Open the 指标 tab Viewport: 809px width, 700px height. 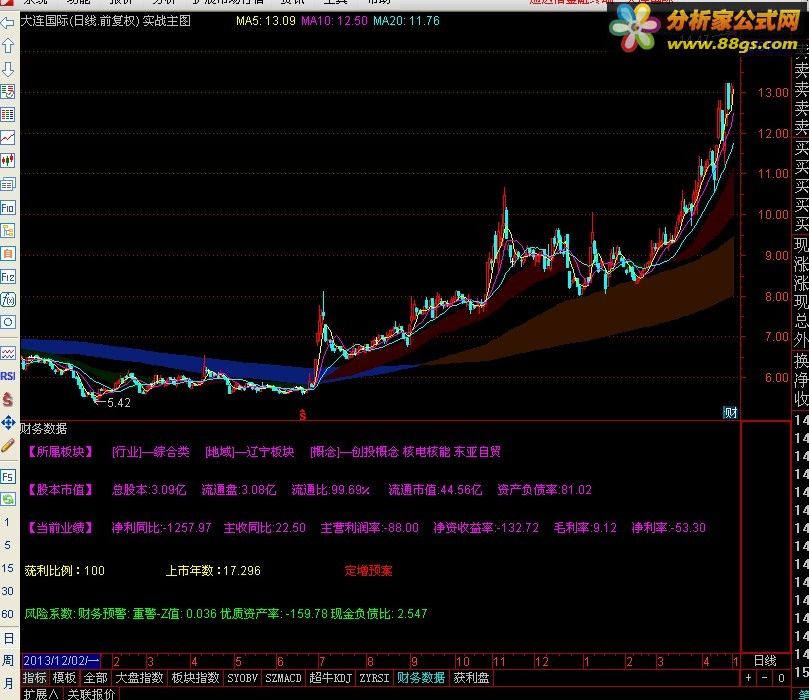[x=35, y=677]
